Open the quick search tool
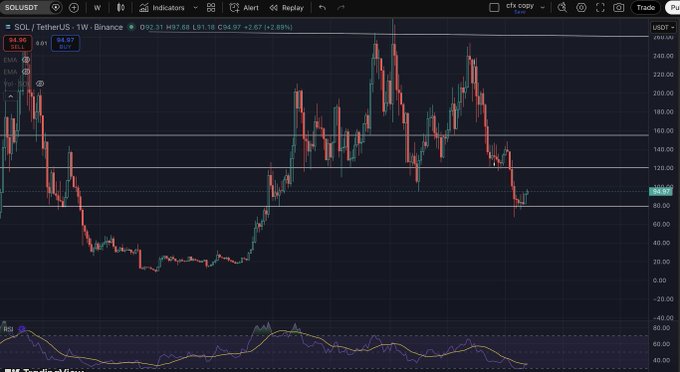680x372 pixels. (562, 7)
